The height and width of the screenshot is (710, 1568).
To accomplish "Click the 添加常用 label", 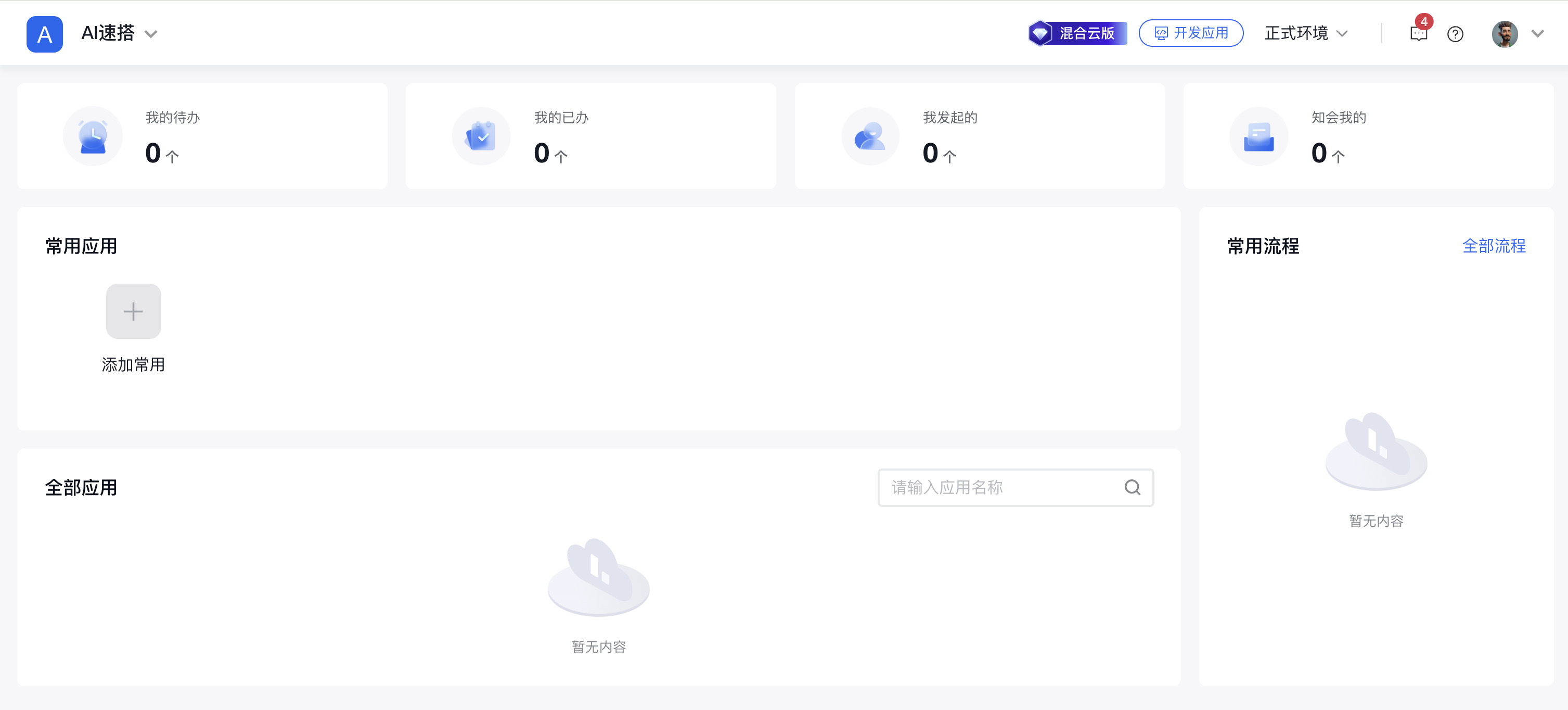I will 133,365.
